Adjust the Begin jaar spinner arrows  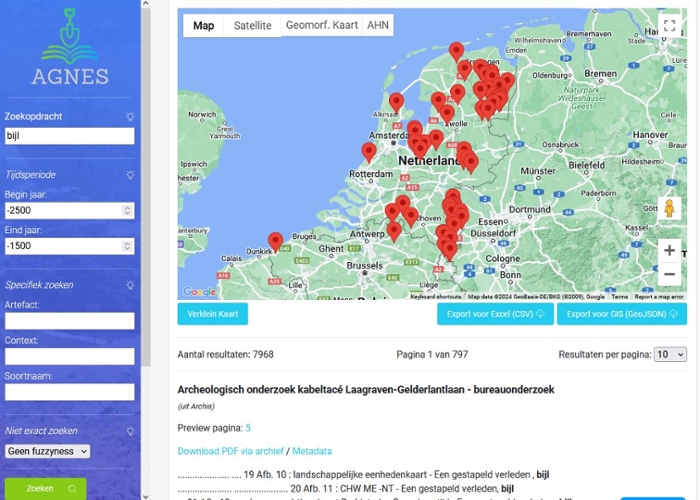click(127, 210)
